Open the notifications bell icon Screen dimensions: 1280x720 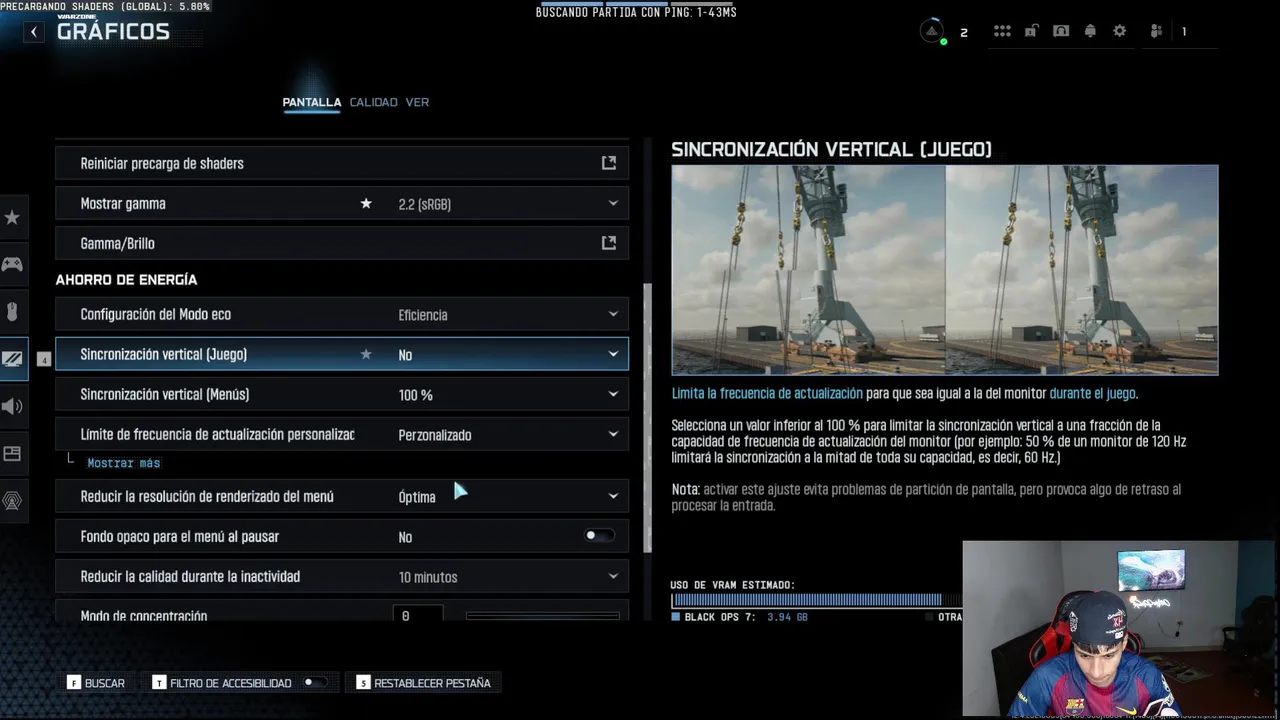coord(1091,31)
